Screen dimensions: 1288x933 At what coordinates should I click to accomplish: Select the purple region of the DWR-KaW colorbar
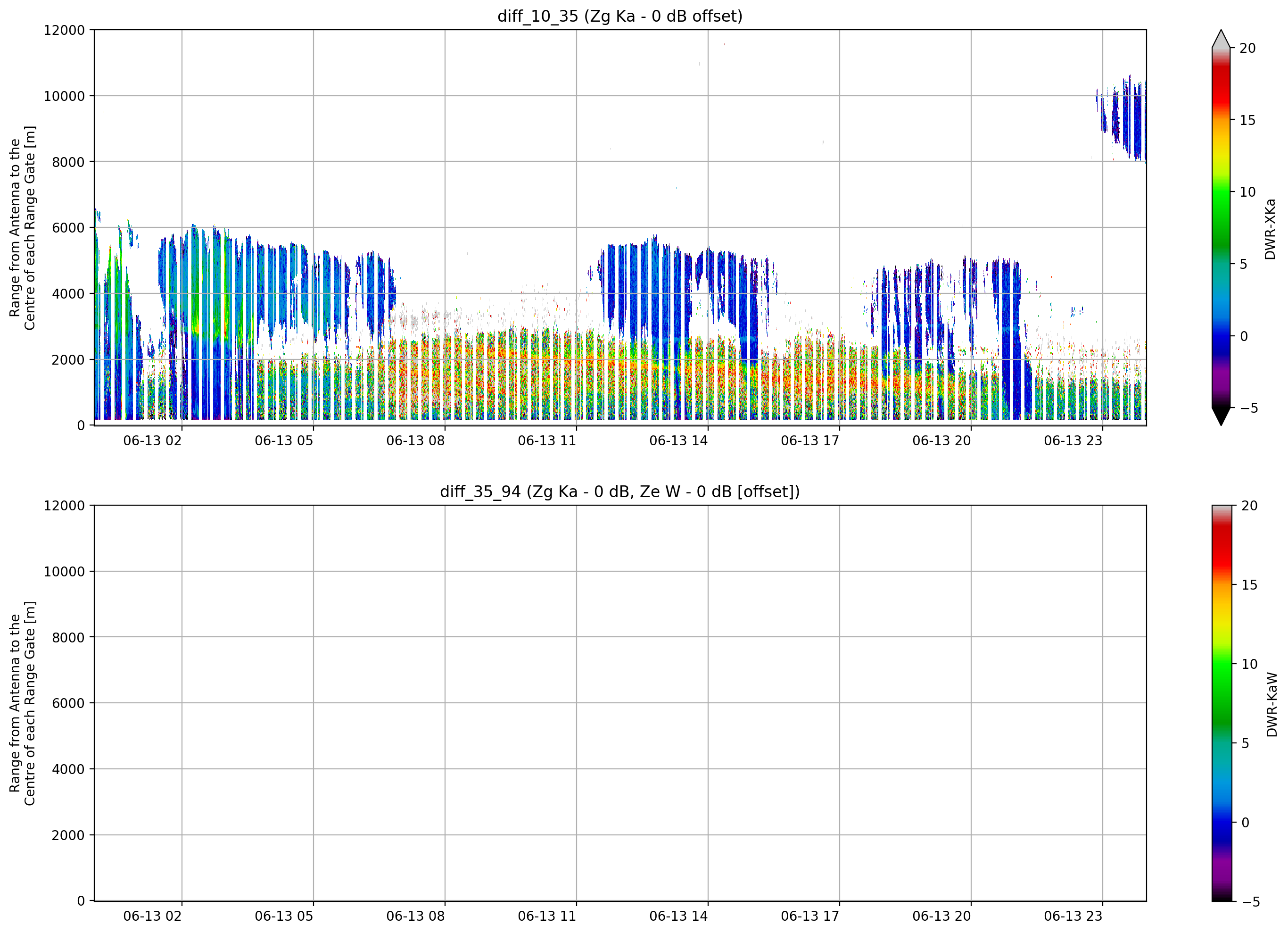[x=1222, y=870]
